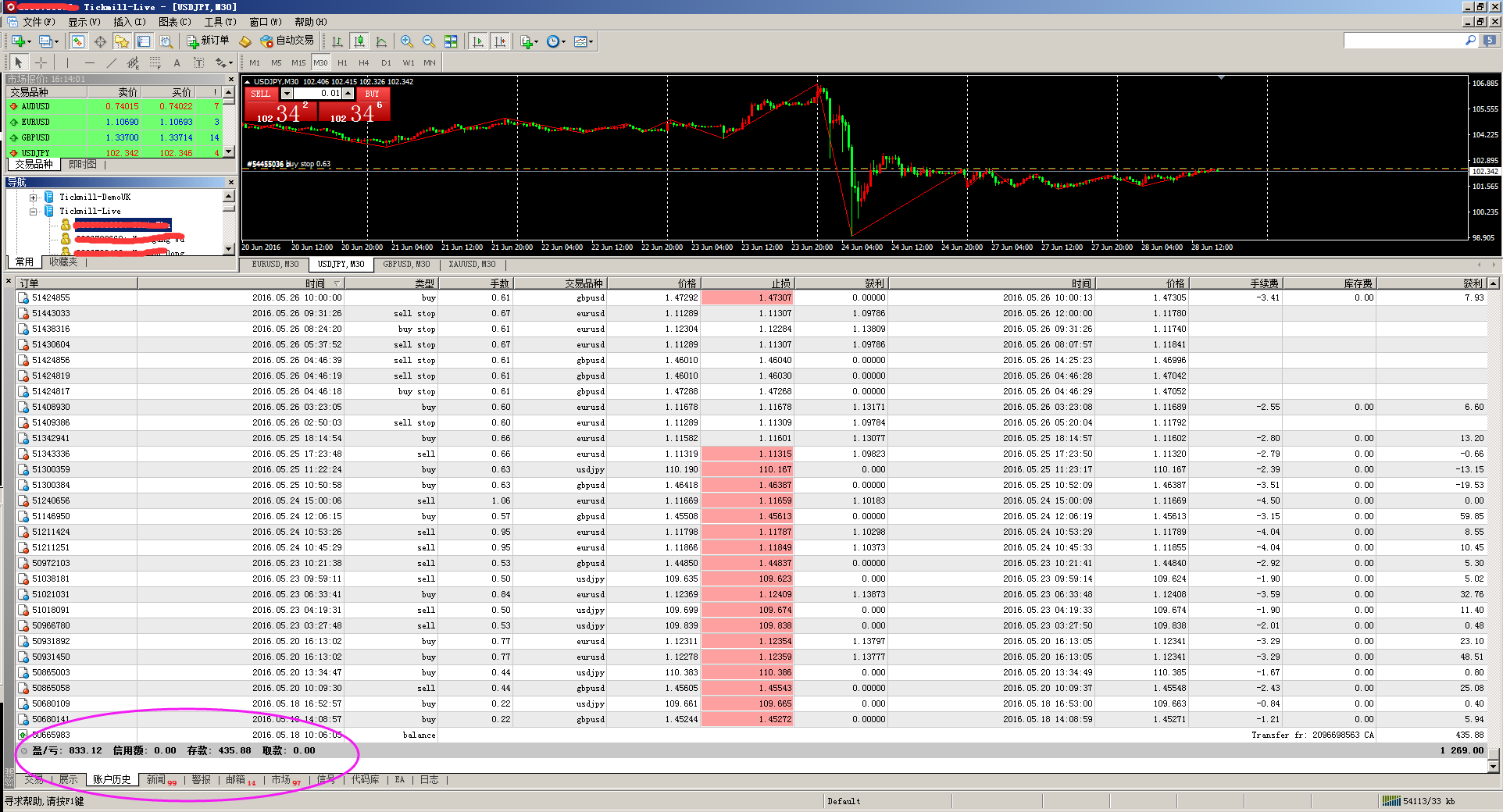Viewport: 1503px width, 812px height.
Task: Click the chart shift marker triangle
Action: tap(1221, 78)
